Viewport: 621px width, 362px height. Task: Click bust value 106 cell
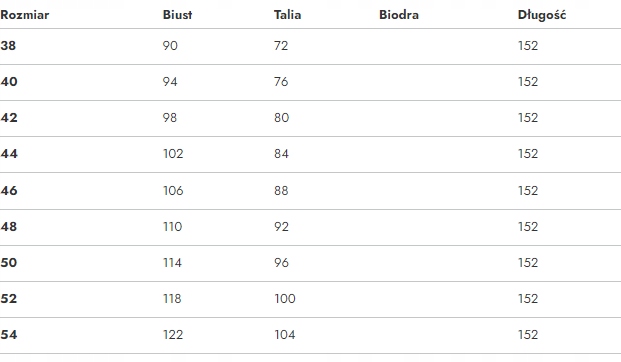point(173,191)
